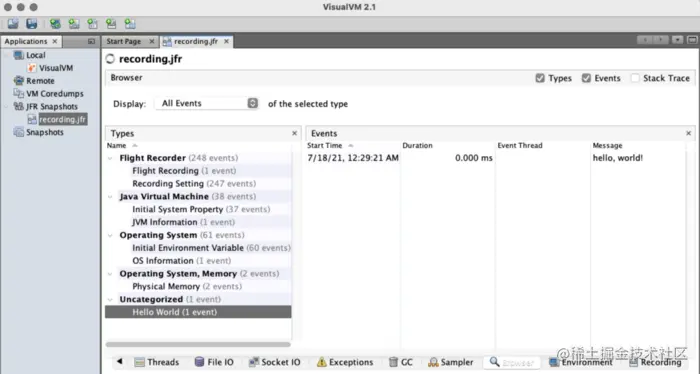Click the file icon on the recording.jfr tab
The width and height of the screenshot is (700, 374).
(167, 42)
